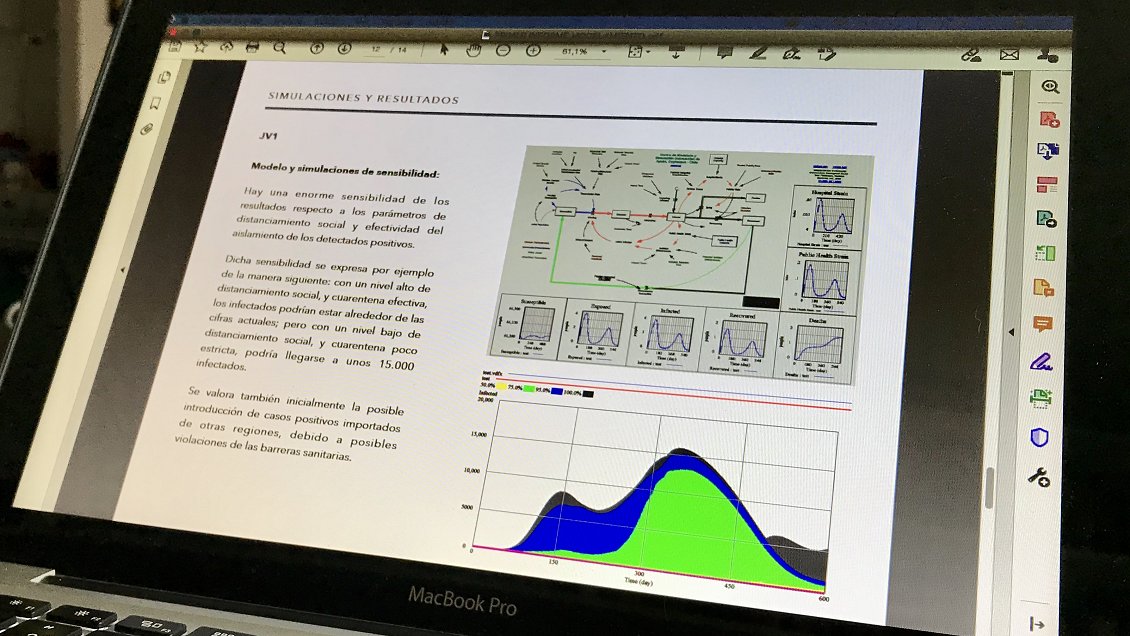Switch to the hand pan tool
Viewport: 1130px width, 636px height.
click(473, 49)
